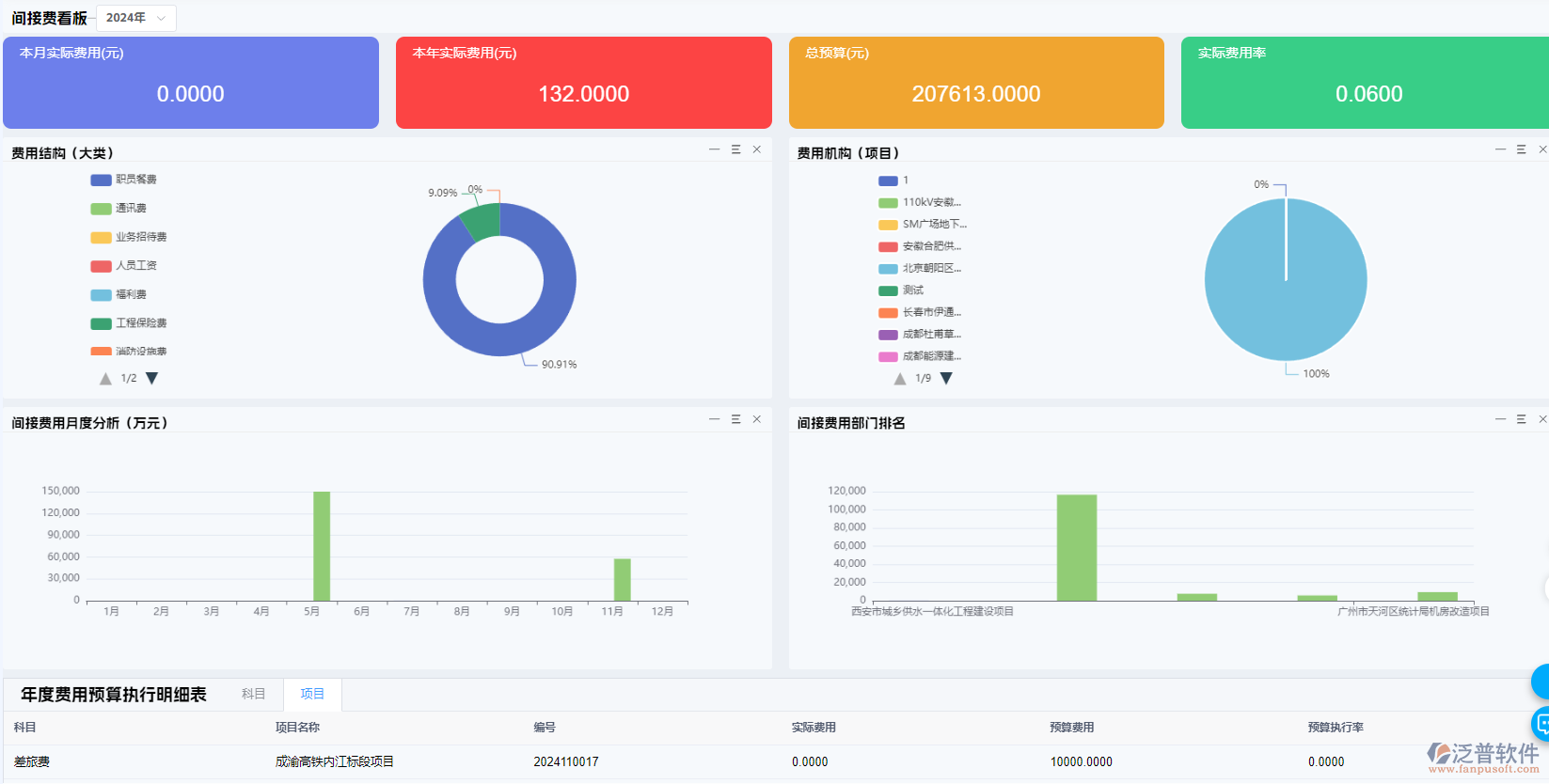Image resolution: width=1549 pixels, height=784 pixels.
Task: Open menu icon of 费用结构（大类）panel
Action: (x=735, y=149)
